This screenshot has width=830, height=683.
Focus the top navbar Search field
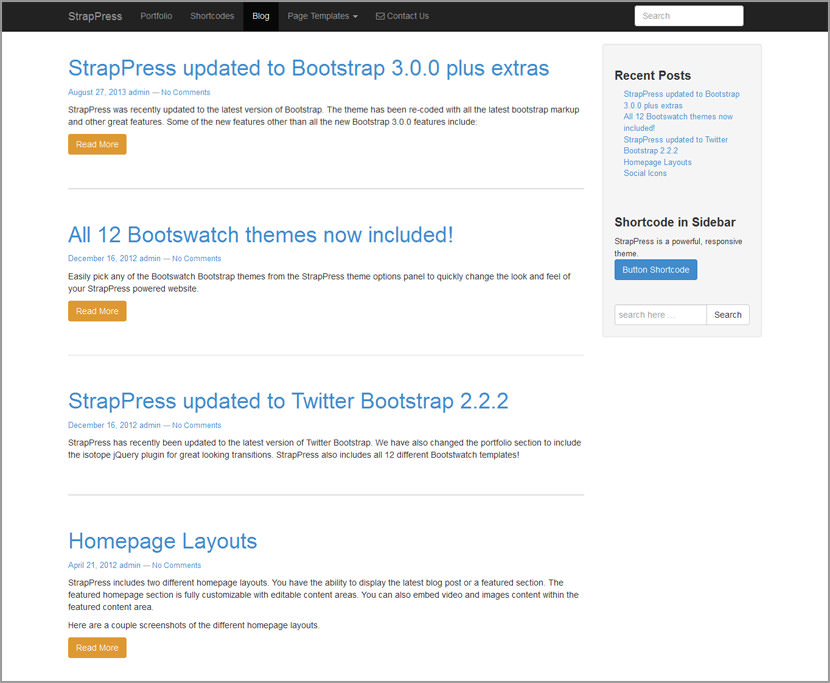point(689,16)
